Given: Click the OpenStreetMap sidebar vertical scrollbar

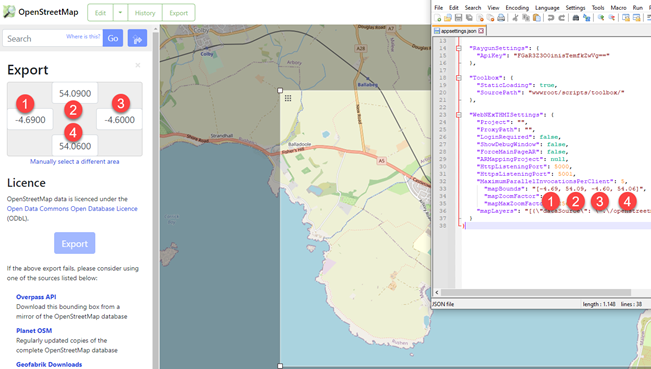Looking at the screenshot, I should point(156,199).
